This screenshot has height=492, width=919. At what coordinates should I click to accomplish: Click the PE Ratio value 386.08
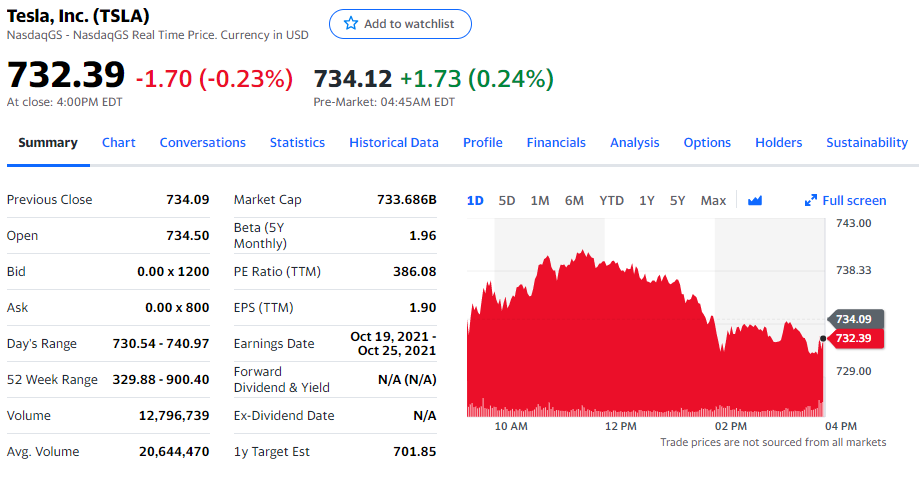pyautogui.click(x=414, y=272)
